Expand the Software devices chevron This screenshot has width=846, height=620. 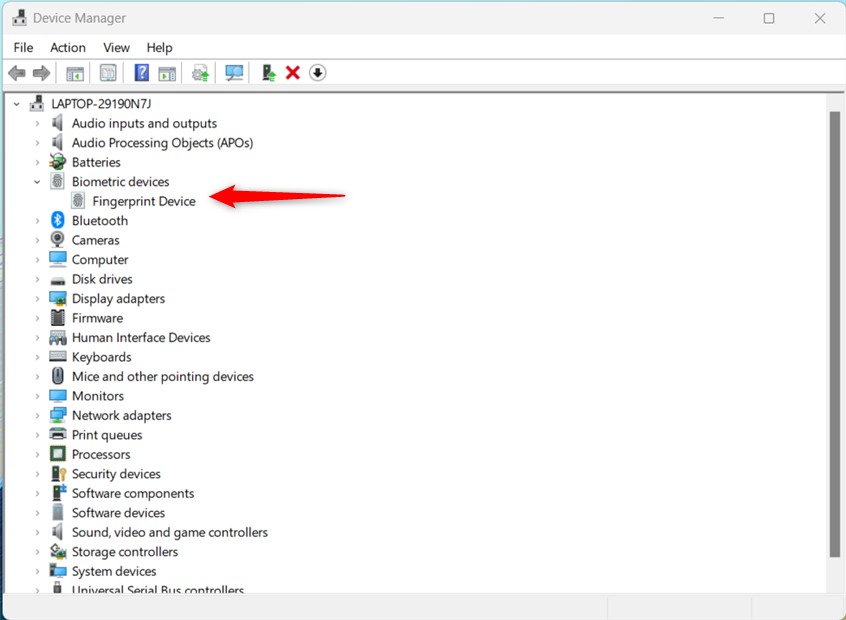pos(37,513)
